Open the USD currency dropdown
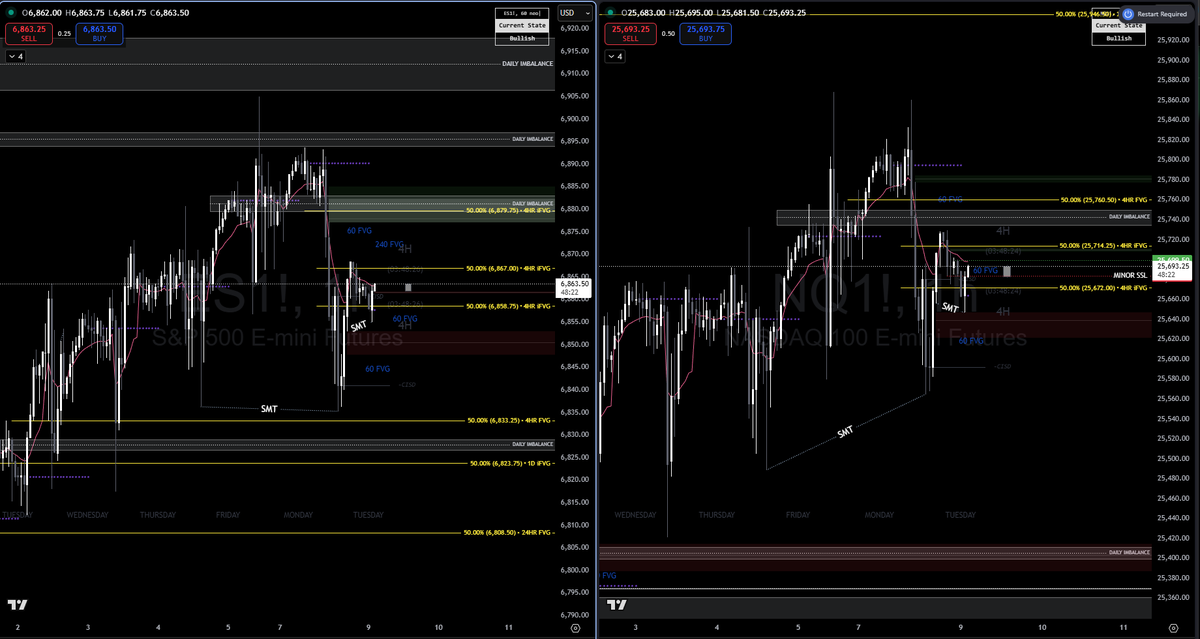 point(575,12)
